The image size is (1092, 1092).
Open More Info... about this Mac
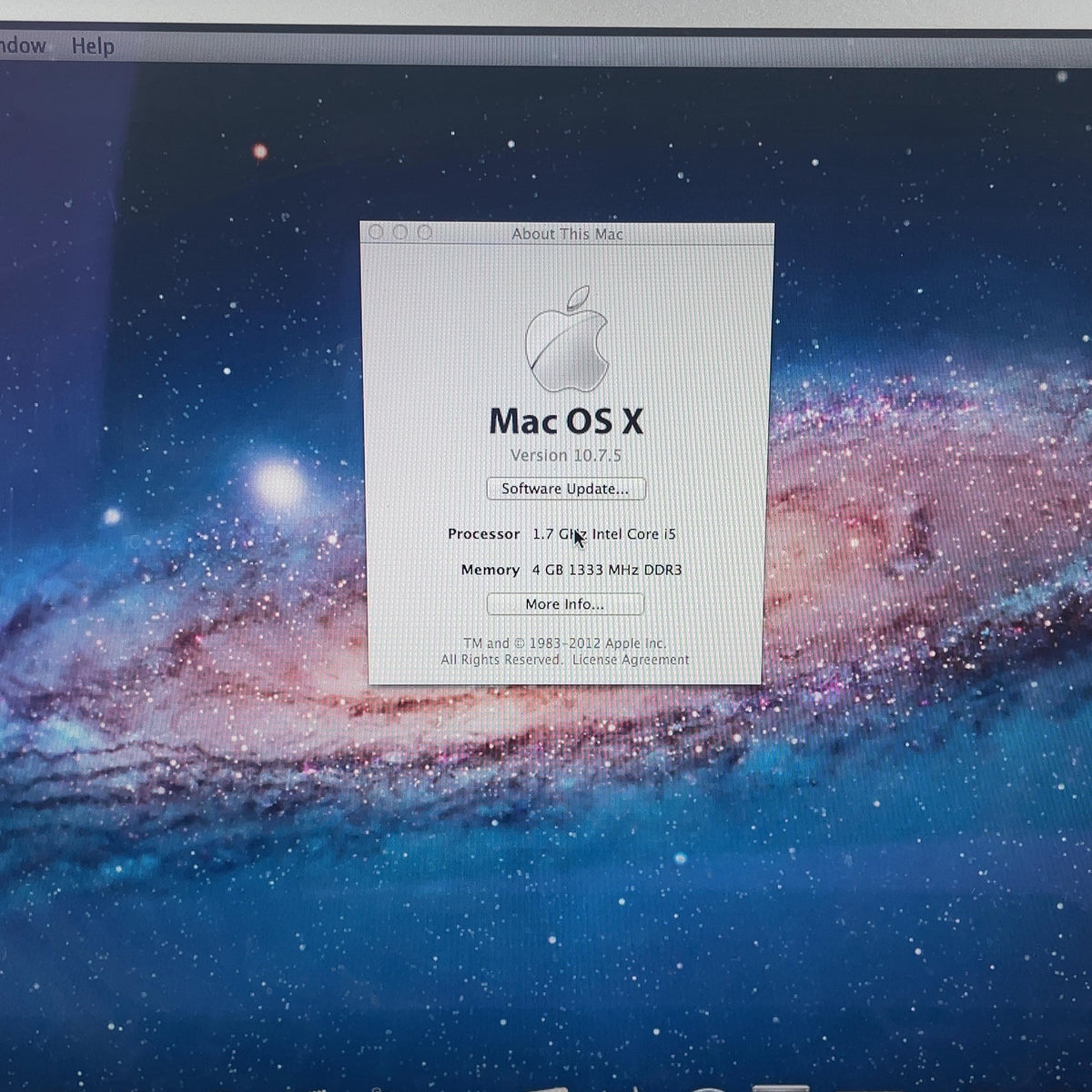pos(565,604)
